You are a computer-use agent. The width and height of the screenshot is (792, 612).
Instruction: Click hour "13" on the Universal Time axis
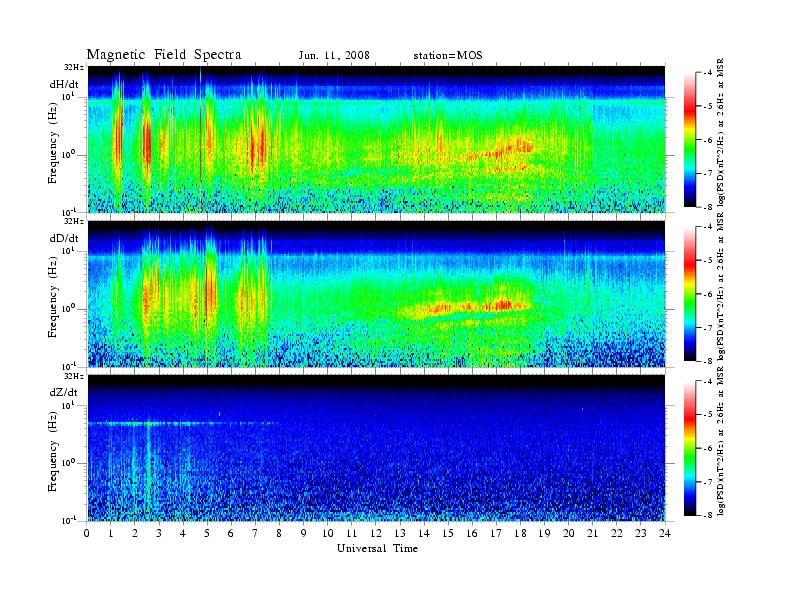[400, 533]
